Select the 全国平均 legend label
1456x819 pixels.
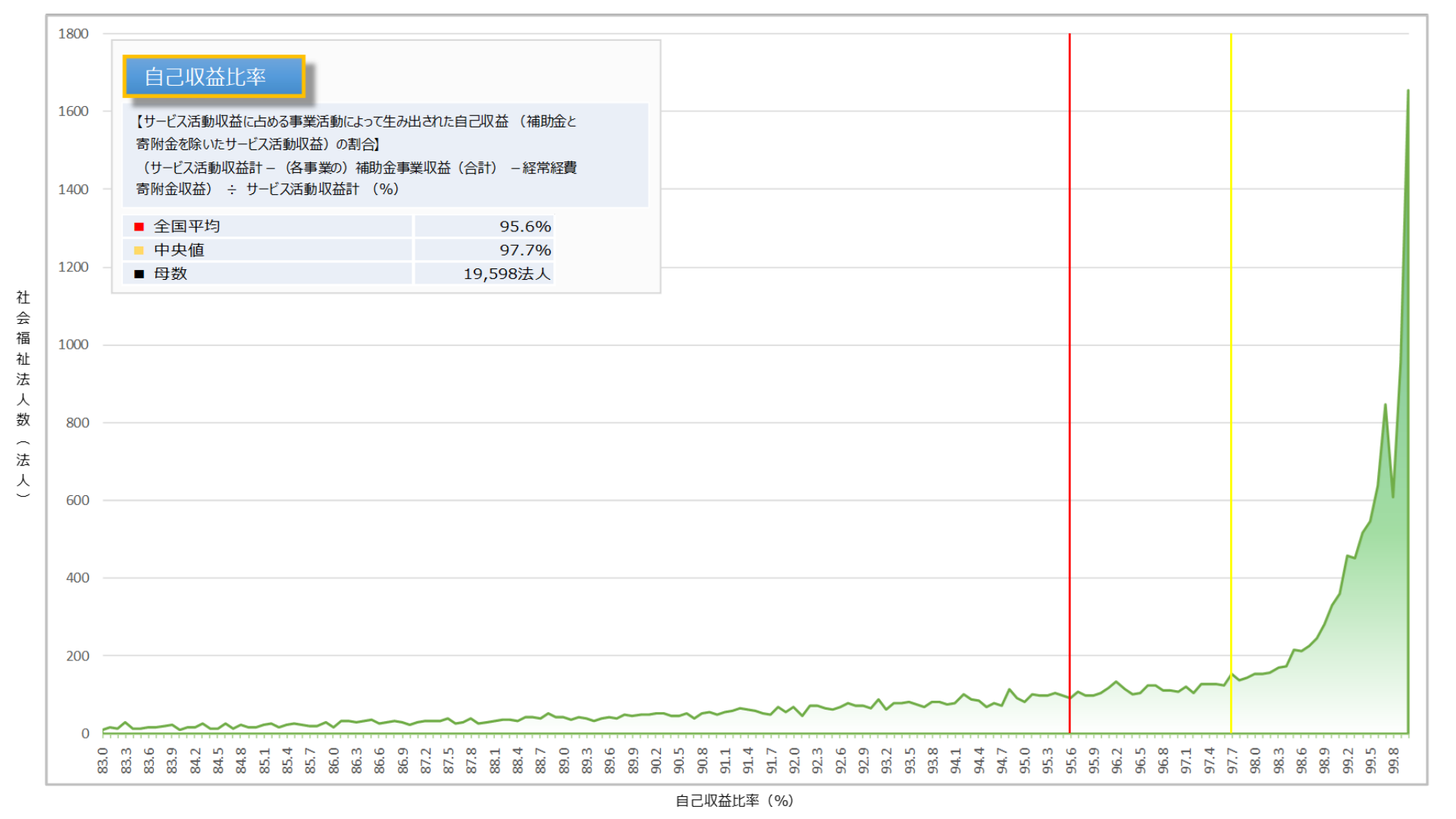(186, 226)
